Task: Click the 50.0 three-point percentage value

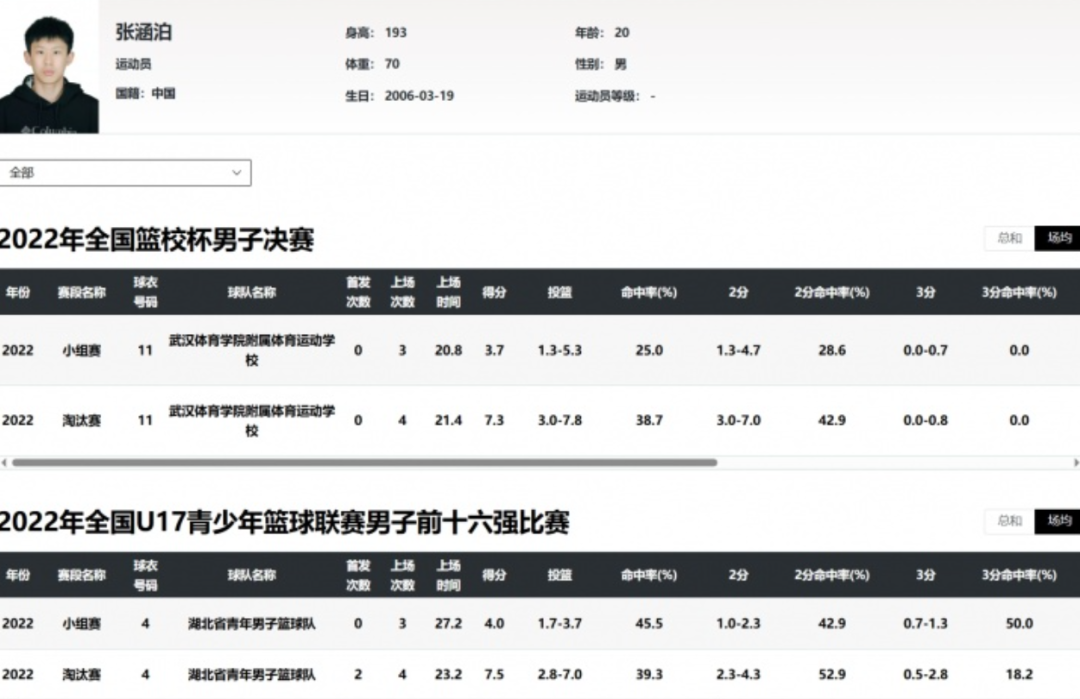Action: pyautogui.click(x=1019, y=623)
